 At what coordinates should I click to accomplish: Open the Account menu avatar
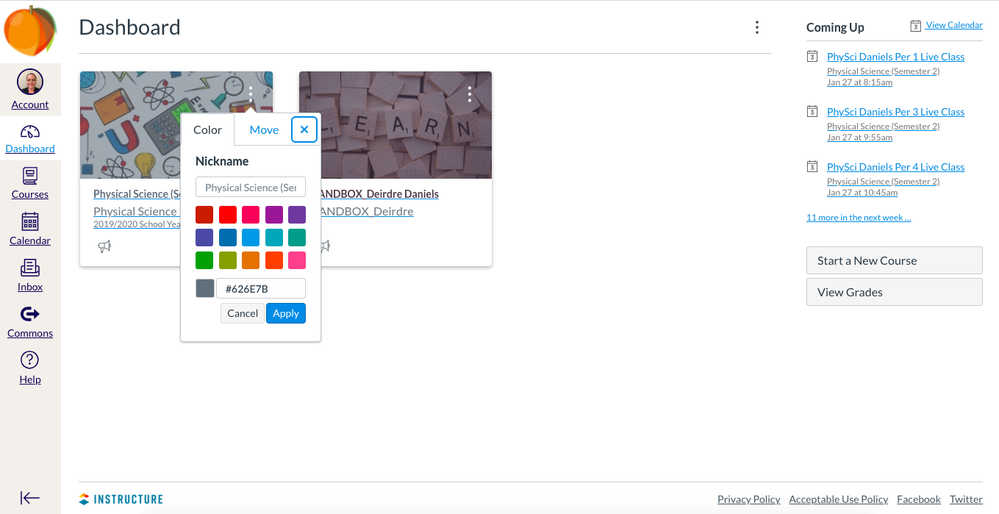pos(30,82)
